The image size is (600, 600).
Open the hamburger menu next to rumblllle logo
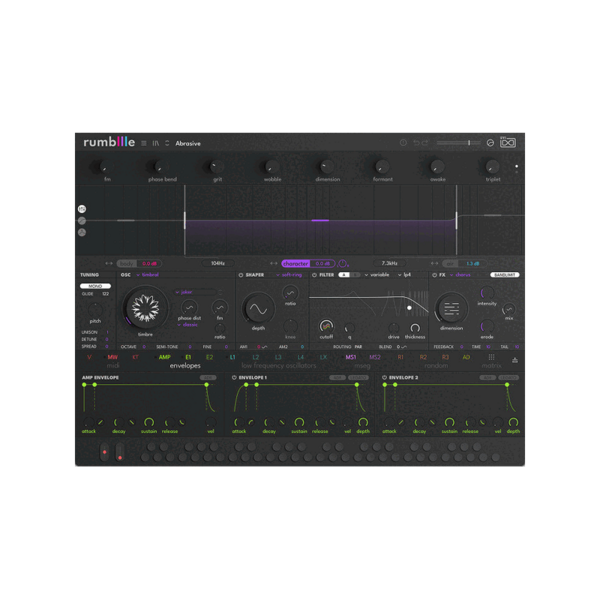144,143
